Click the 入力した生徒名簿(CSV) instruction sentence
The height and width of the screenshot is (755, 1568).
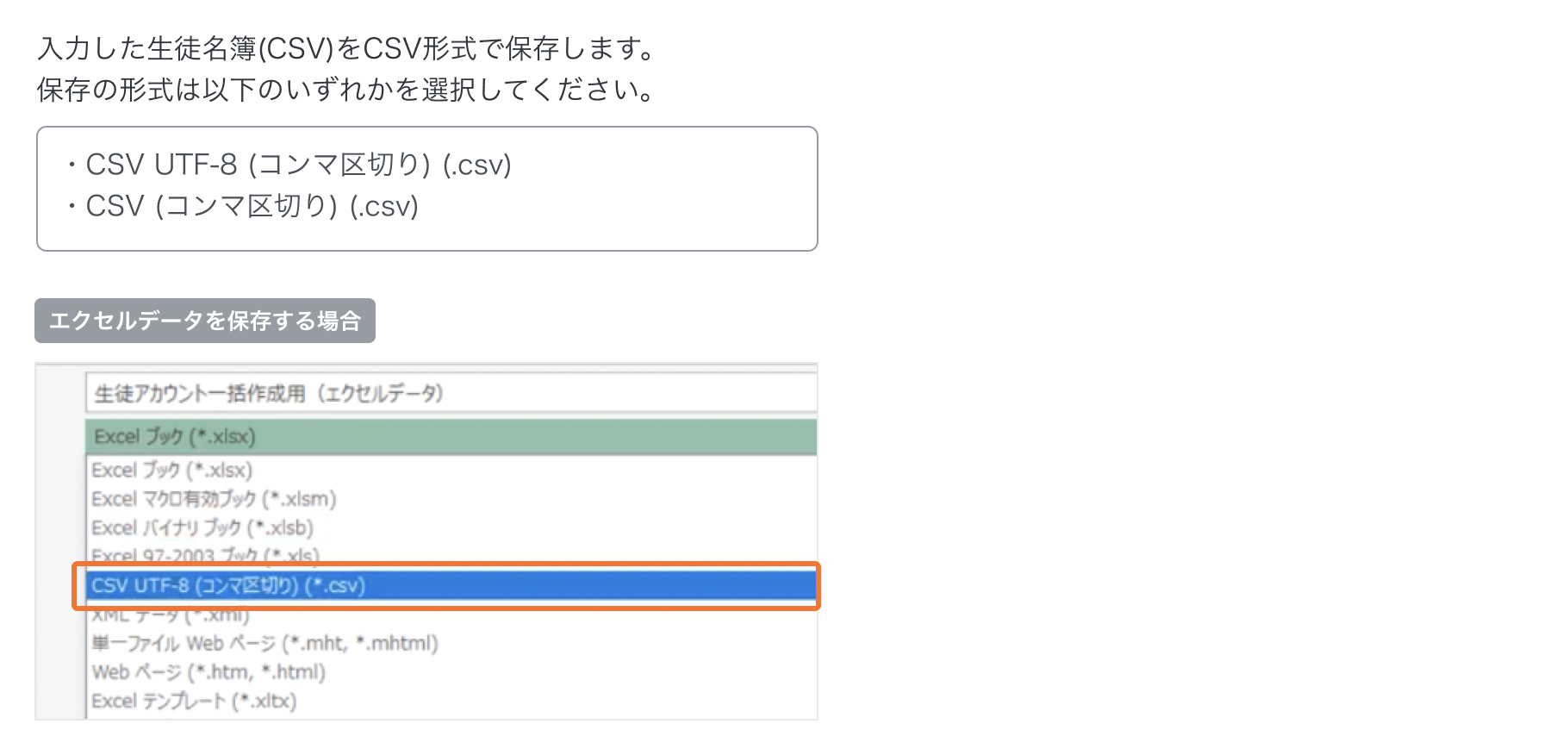(x=345, y=48)
